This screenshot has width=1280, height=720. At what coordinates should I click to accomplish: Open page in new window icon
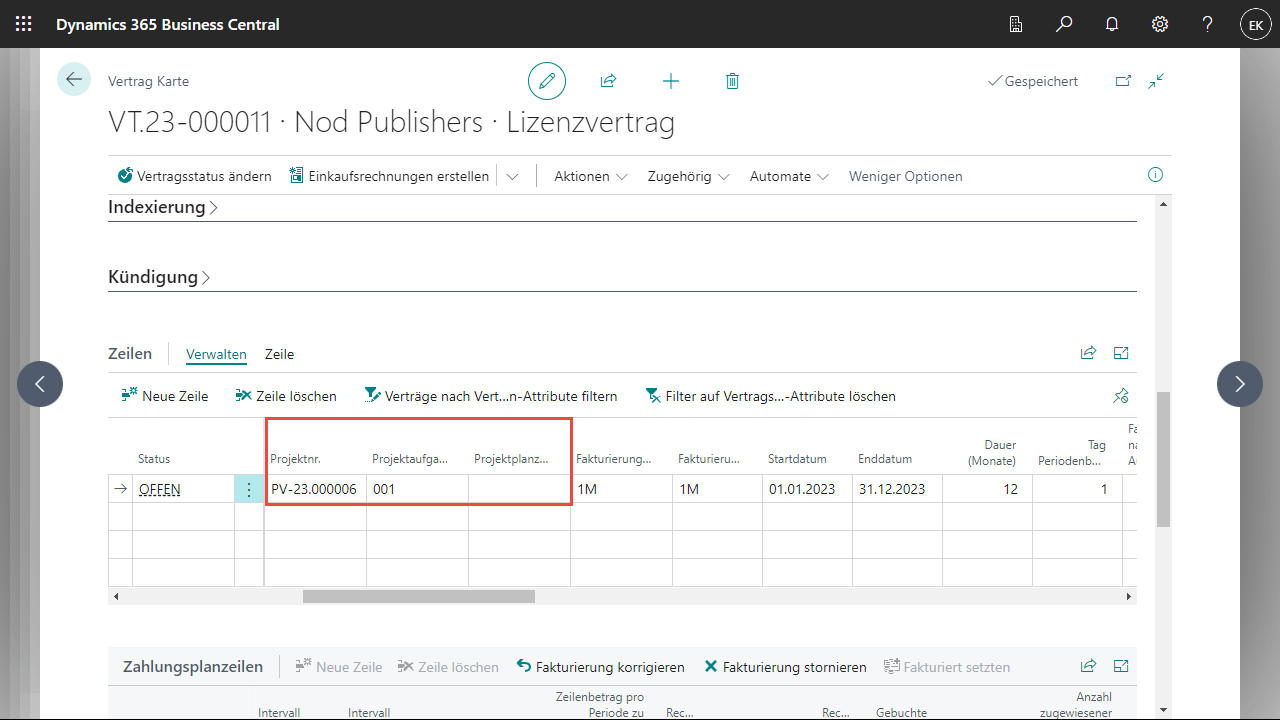coord(1123,81)
